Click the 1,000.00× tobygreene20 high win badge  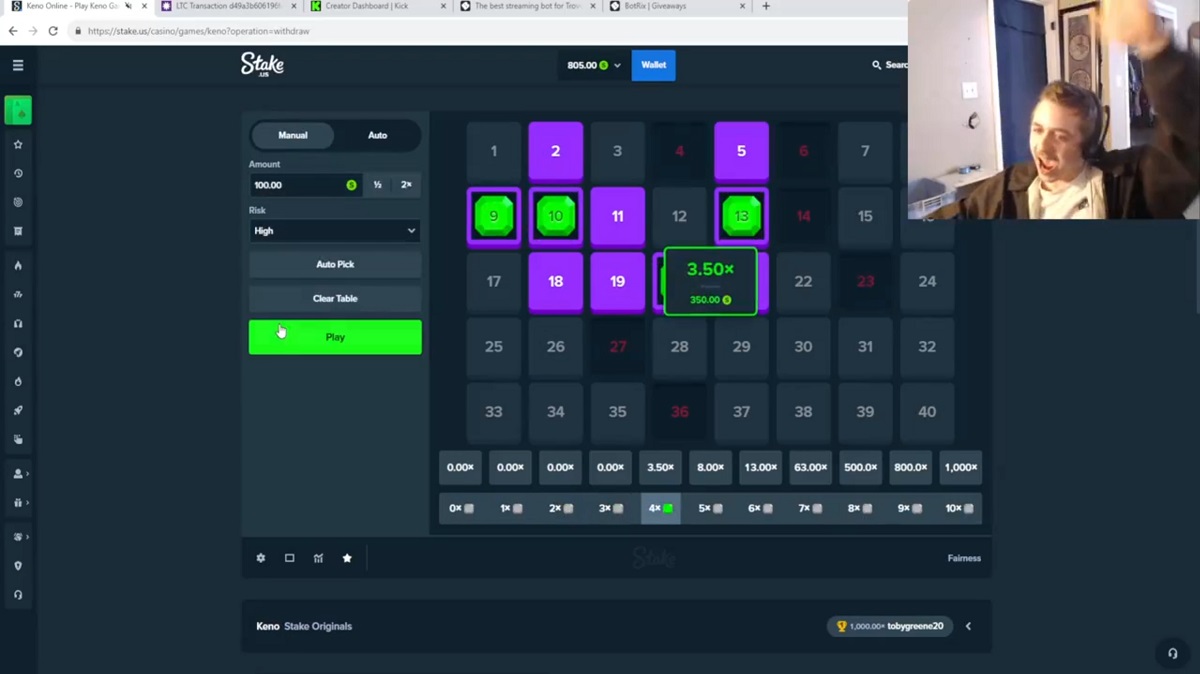click(x=889, y=626)
